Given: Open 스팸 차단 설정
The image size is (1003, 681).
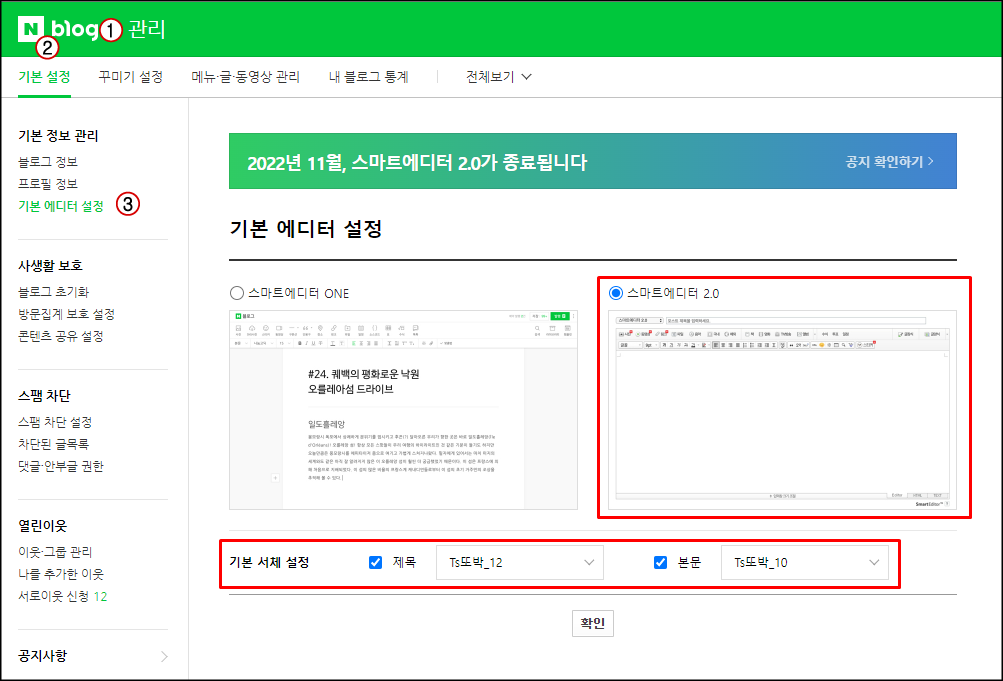Looking at the screenshot, I should click(55, 422).
